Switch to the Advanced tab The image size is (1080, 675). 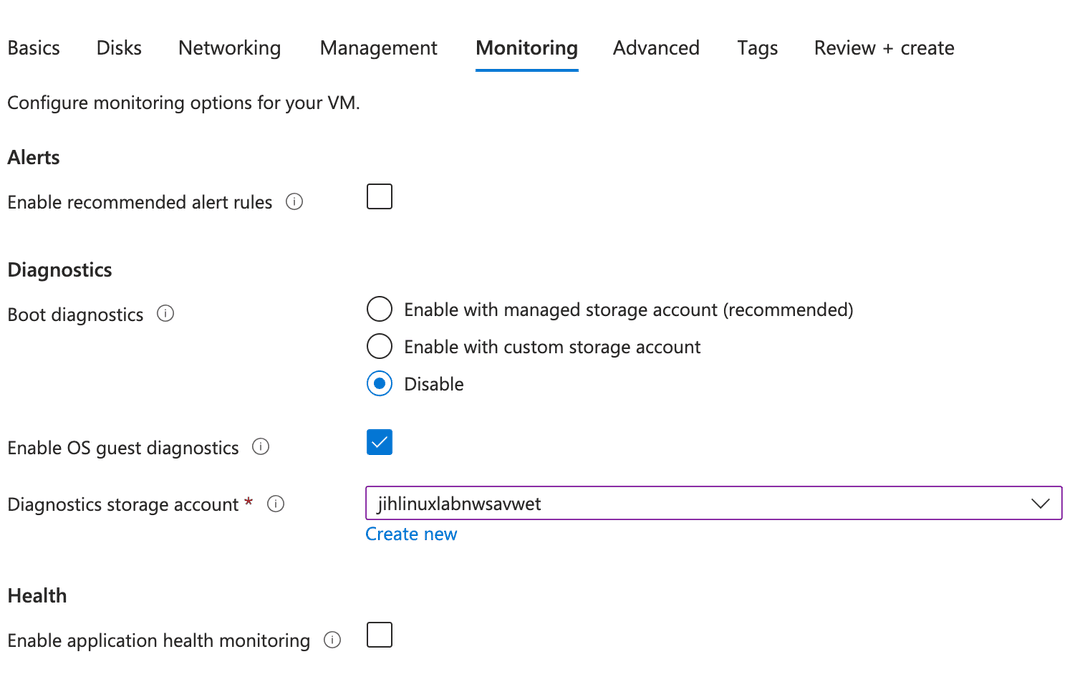656,48
